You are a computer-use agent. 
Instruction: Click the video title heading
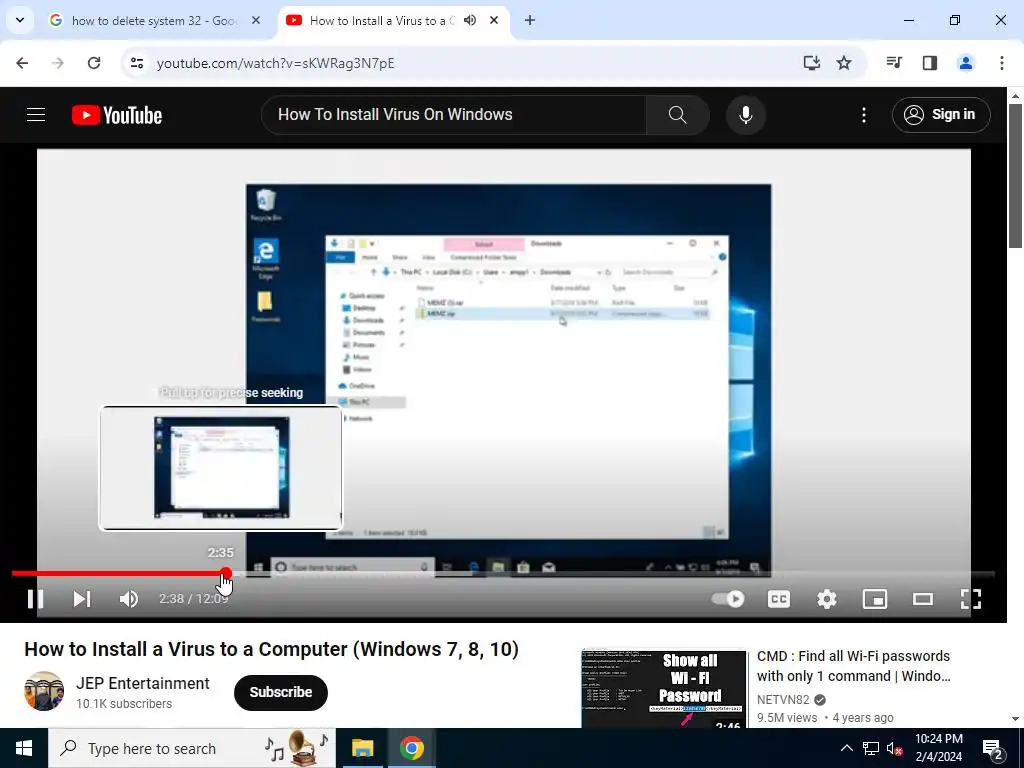pyautogui.click(x=272, y=649)
